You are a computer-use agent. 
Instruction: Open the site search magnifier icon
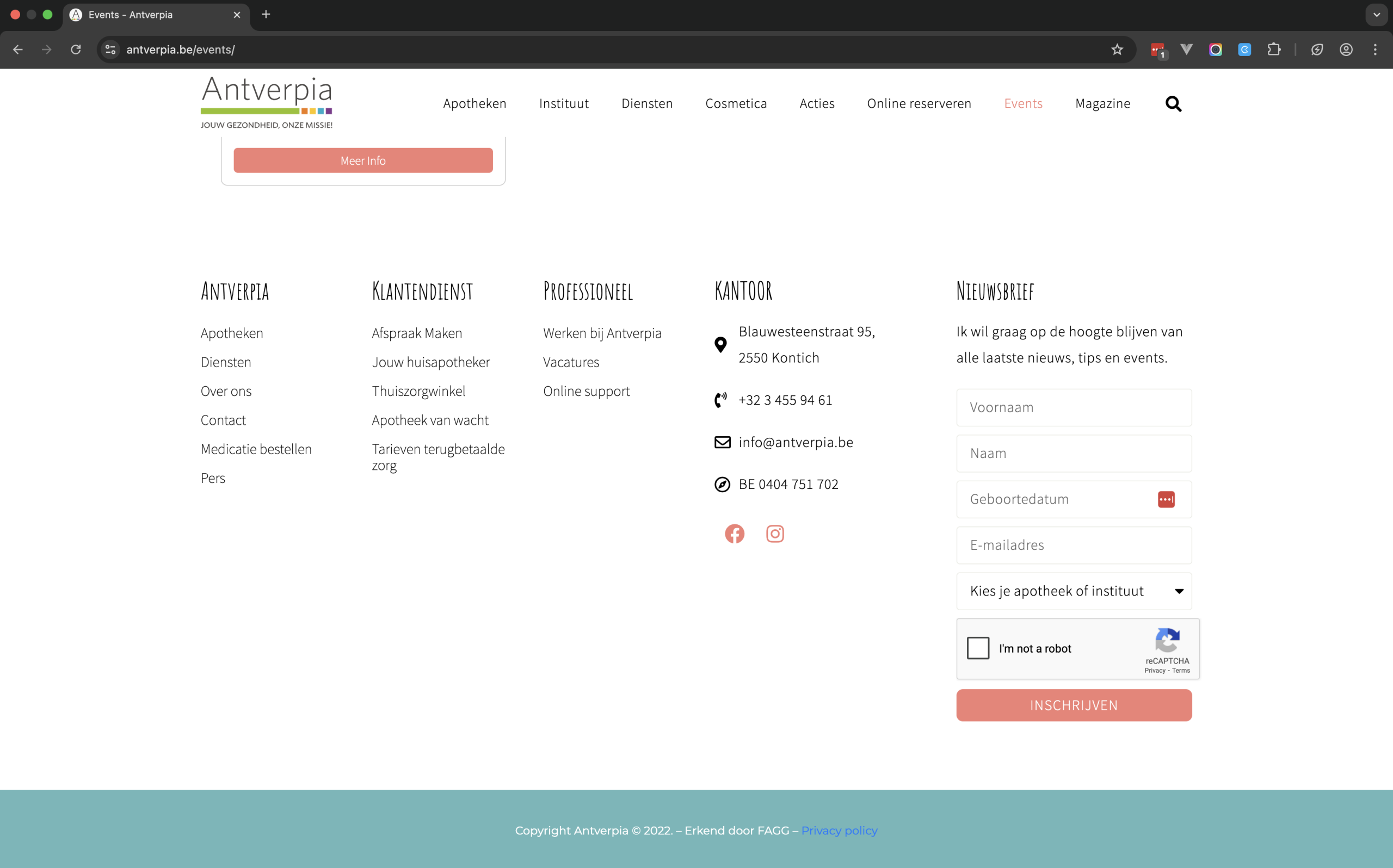(1173, 104)
